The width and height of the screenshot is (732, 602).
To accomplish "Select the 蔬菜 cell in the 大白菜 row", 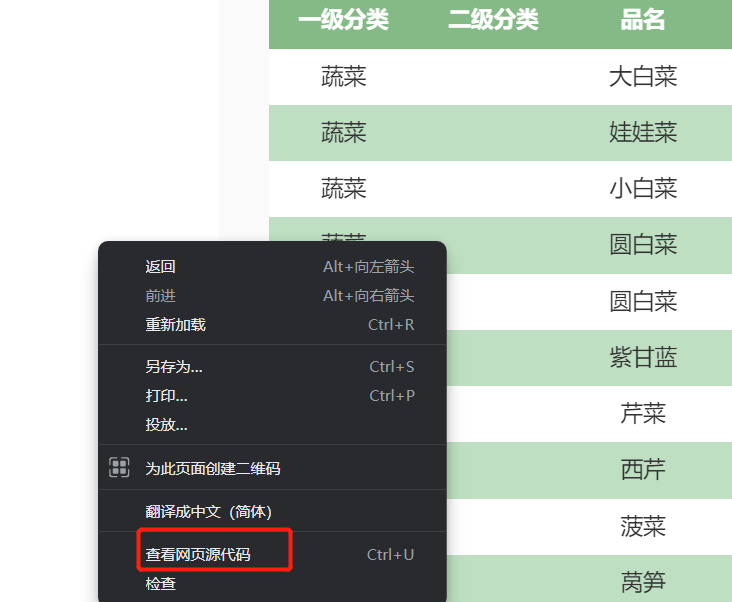I will [344, 77].
